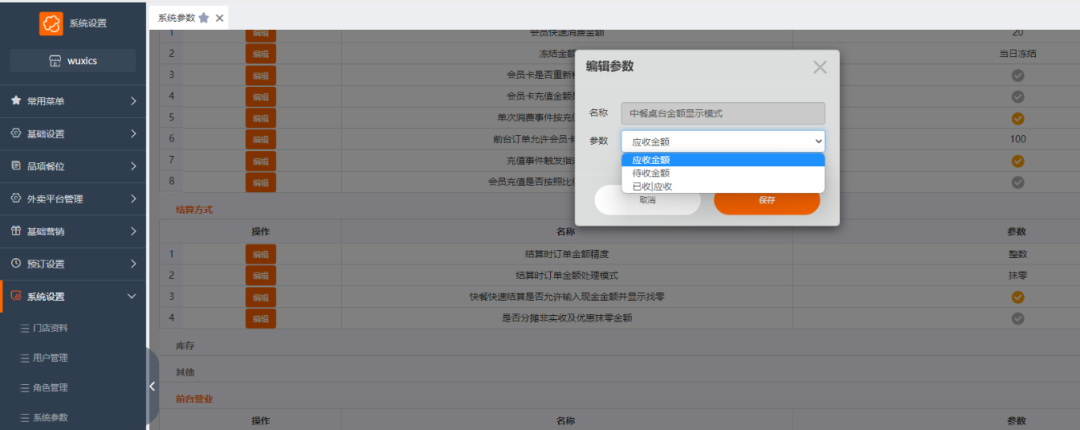Click list icon beside 用户管理

[x=25, y=358]
